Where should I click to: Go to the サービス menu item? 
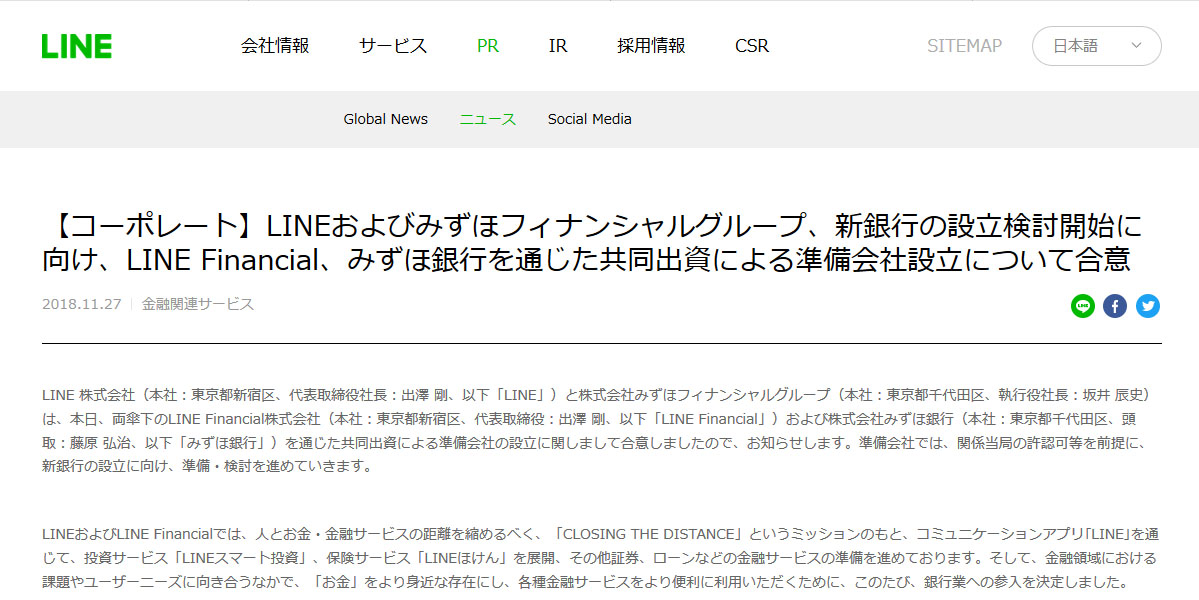393,46
